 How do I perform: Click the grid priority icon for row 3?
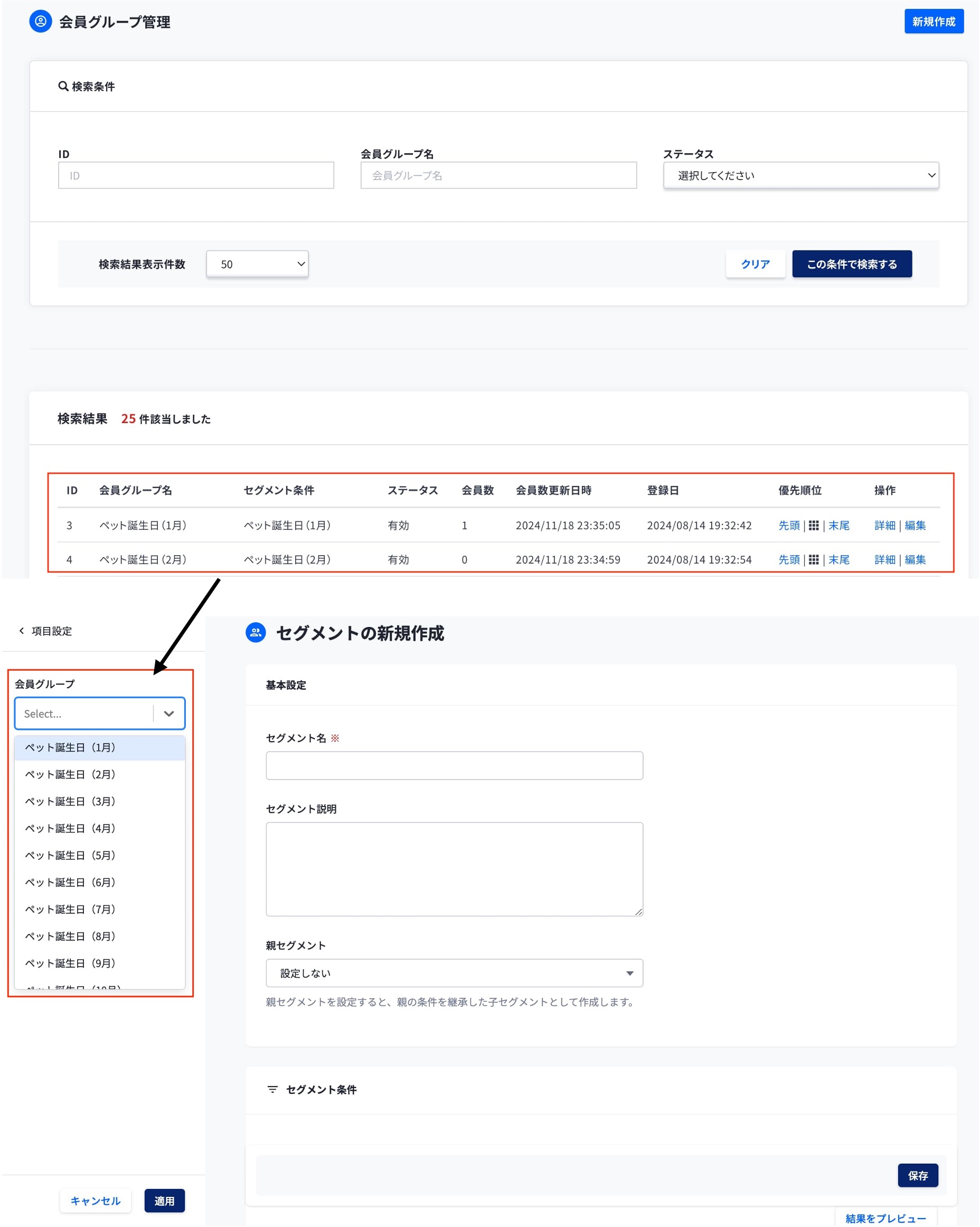point(813,525)
